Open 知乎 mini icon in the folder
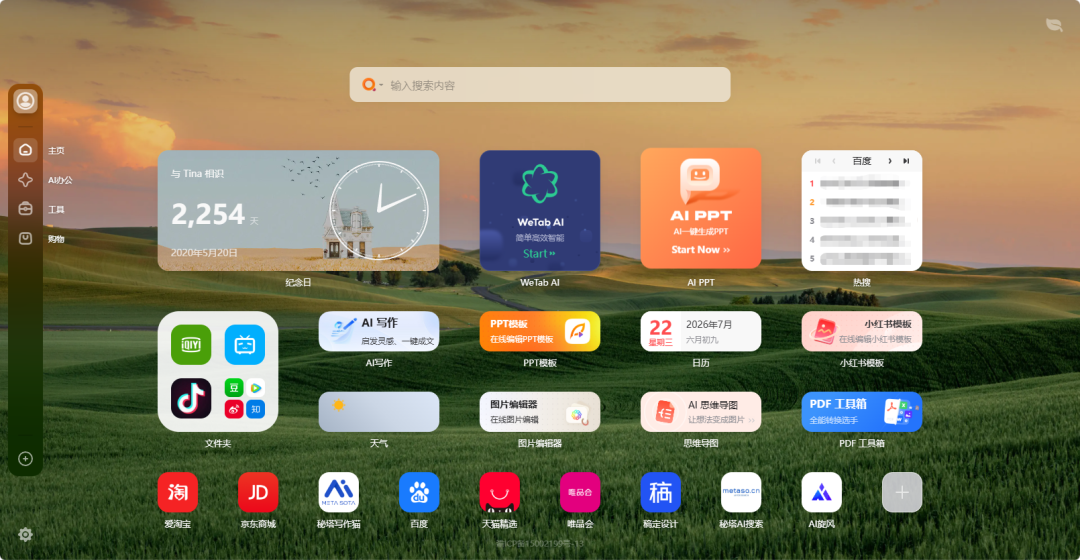 pos(256,409)
